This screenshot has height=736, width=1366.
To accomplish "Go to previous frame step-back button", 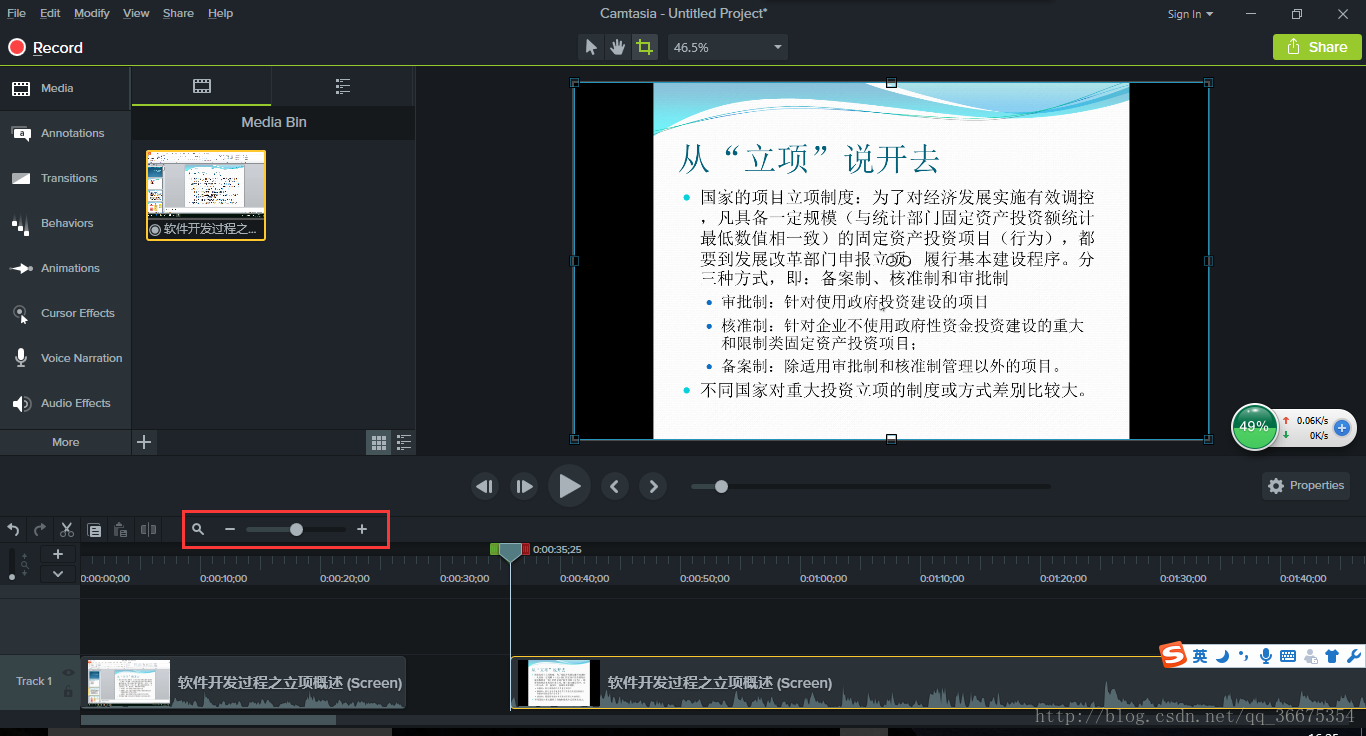I will pos(485,487).
